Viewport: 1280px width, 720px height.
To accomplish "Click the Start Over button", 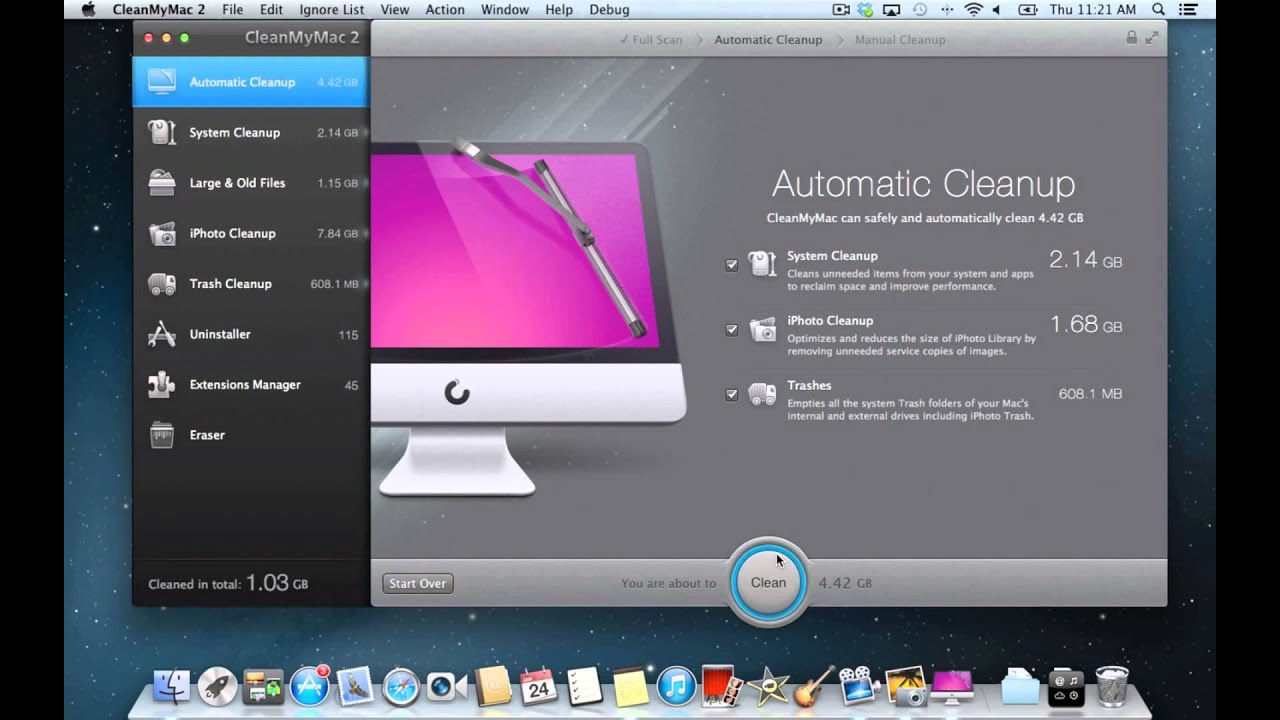I will click(418, 583).
